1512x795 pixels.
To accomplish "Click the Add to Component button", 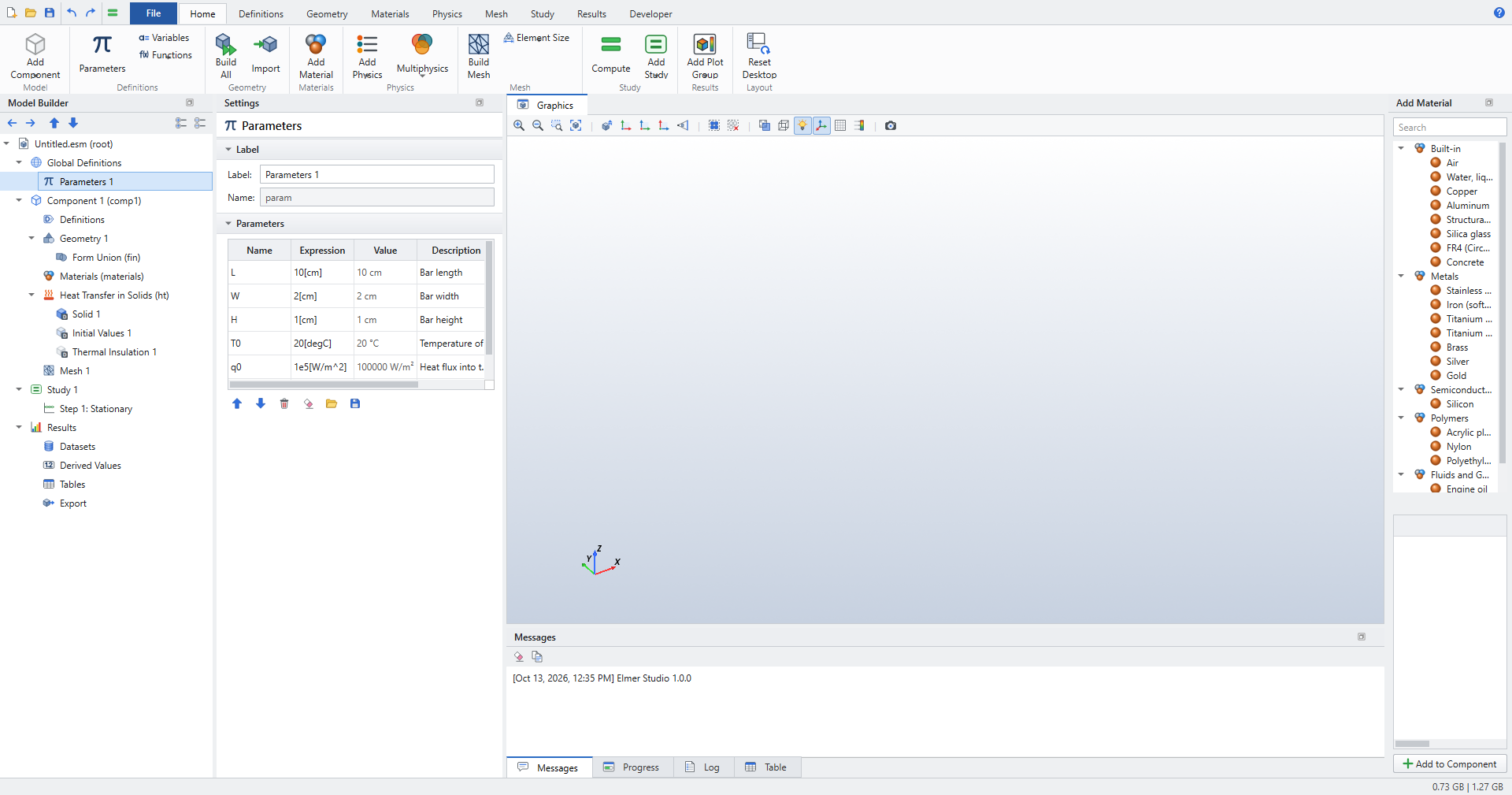I will (x=1450, y=763).
